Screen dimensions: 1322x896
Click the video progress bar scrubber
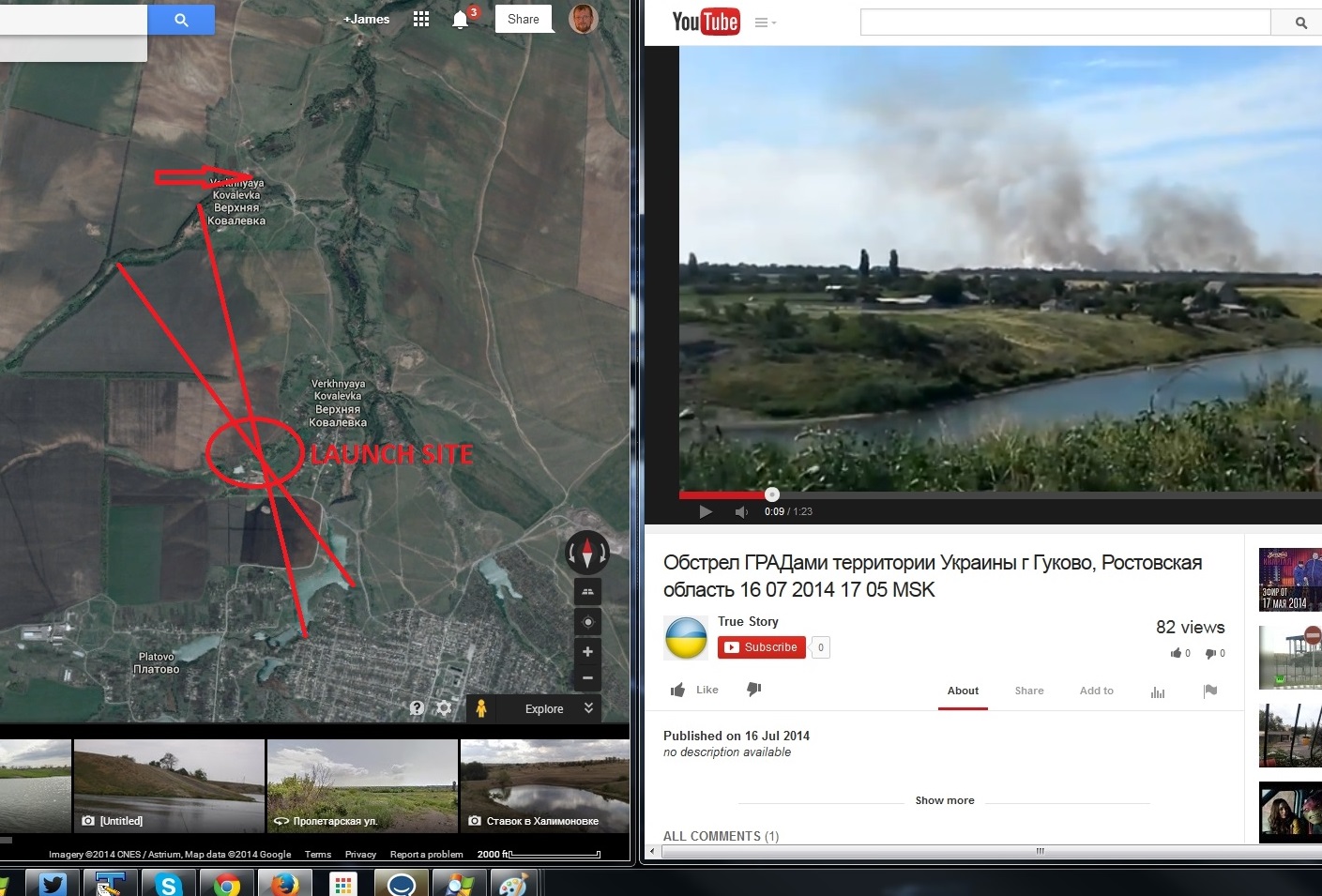(771, 494)
